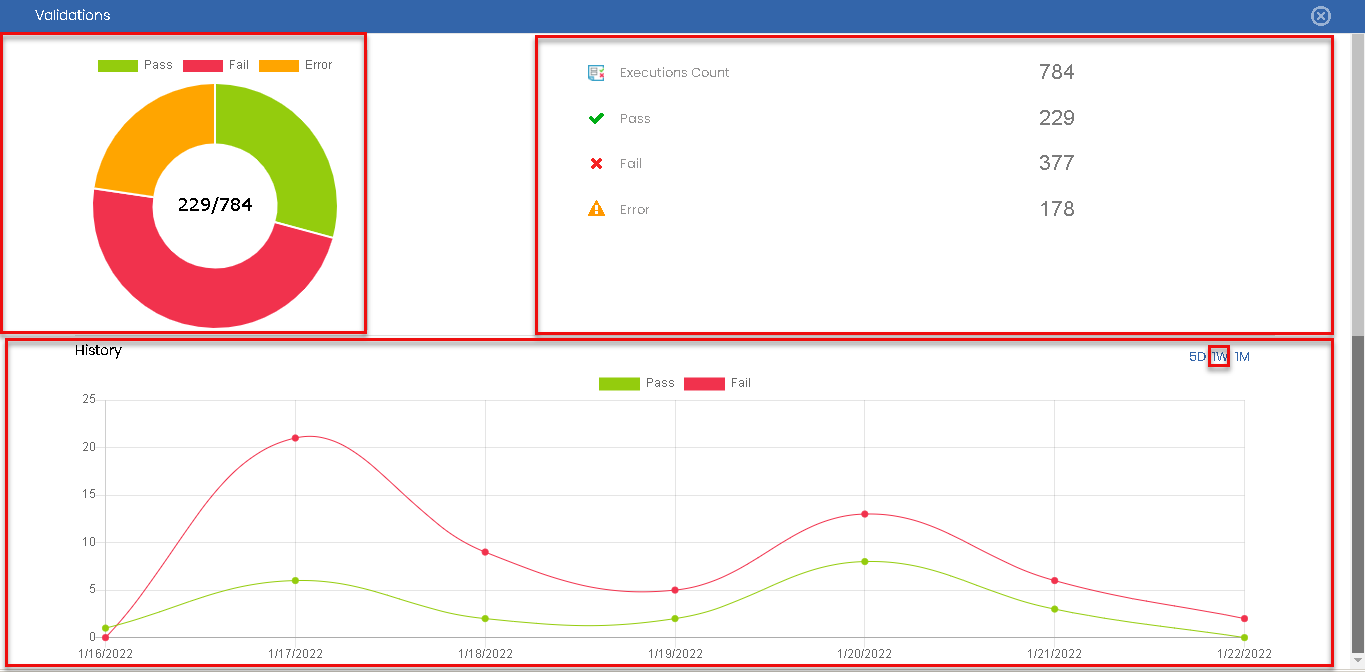Toggle the Pass legend on donut chart
This screenshot has width=1365, height=672.
point(135,65)
